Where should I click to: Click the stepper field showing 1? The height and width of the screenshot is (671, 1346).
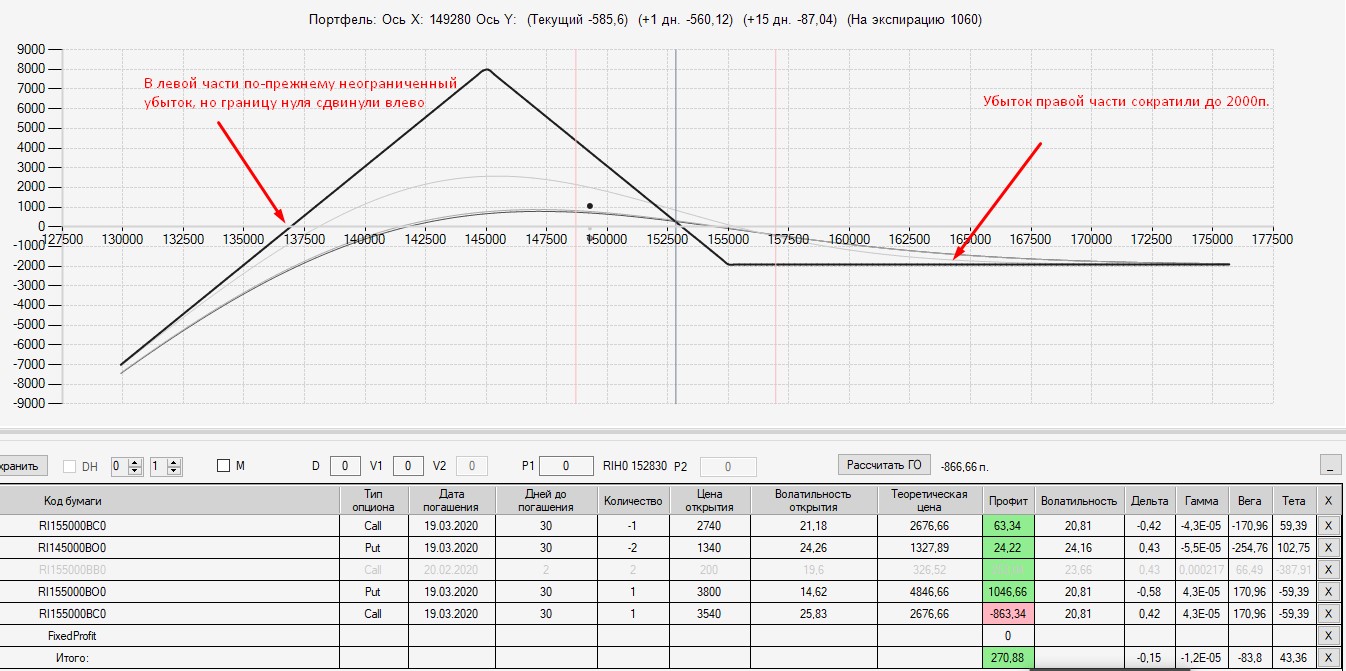[166, 466]
